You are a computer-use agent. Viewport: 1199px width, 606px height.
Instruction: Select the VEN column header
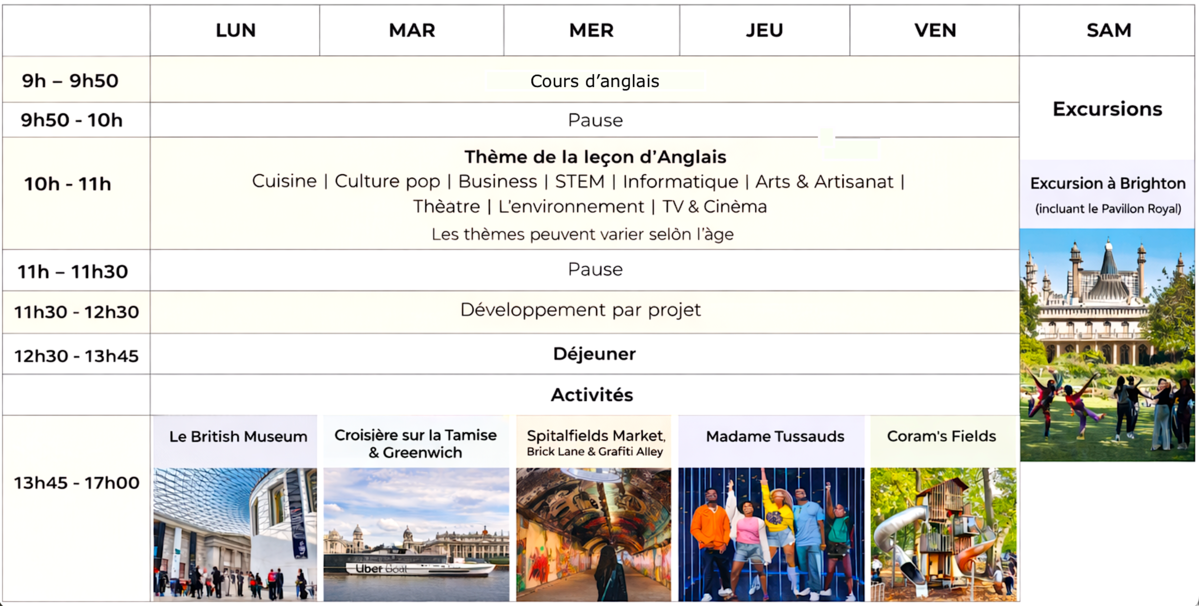935,31
